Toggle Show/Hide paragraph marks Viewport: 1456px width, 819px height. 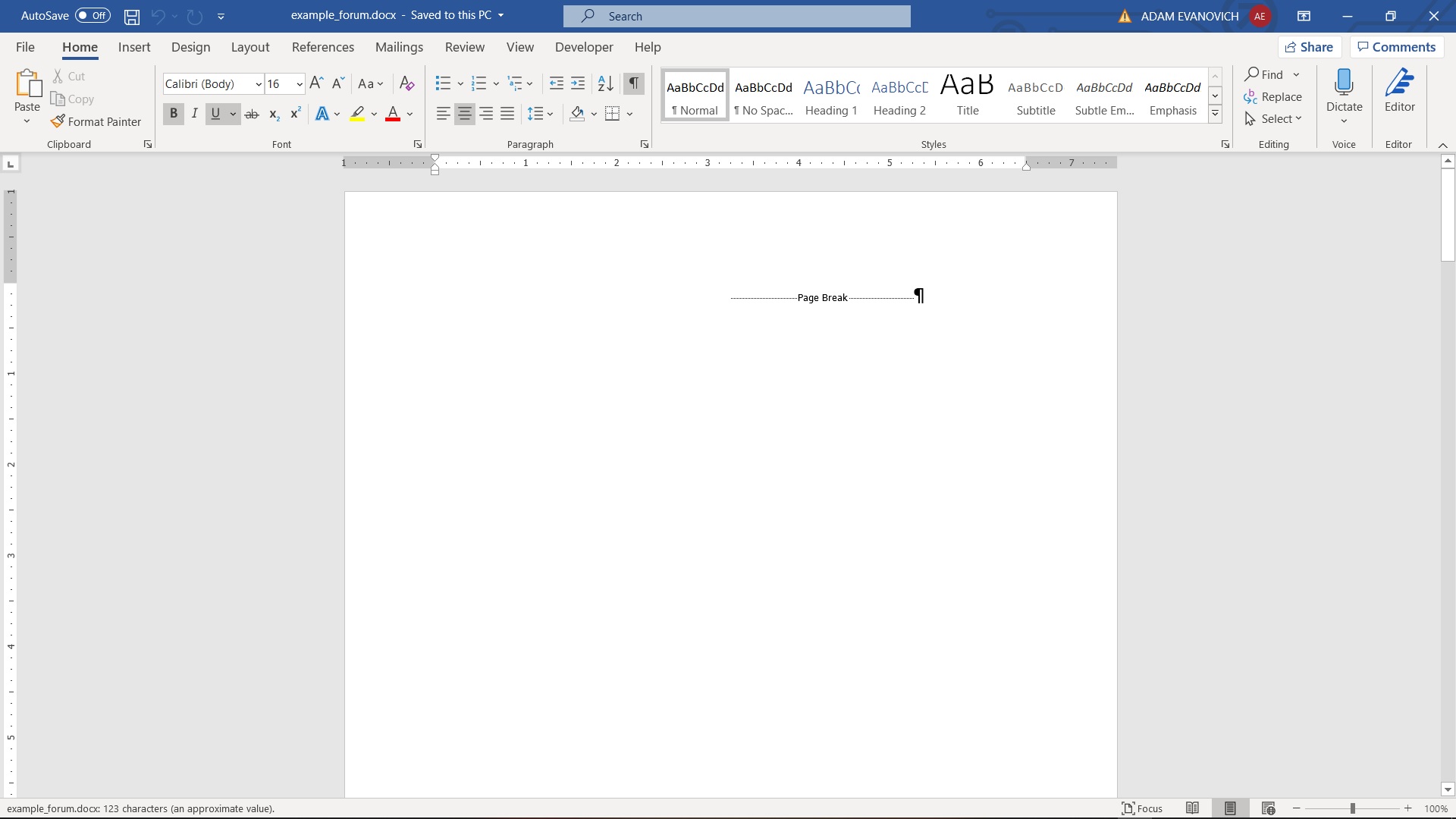(634, 83)
